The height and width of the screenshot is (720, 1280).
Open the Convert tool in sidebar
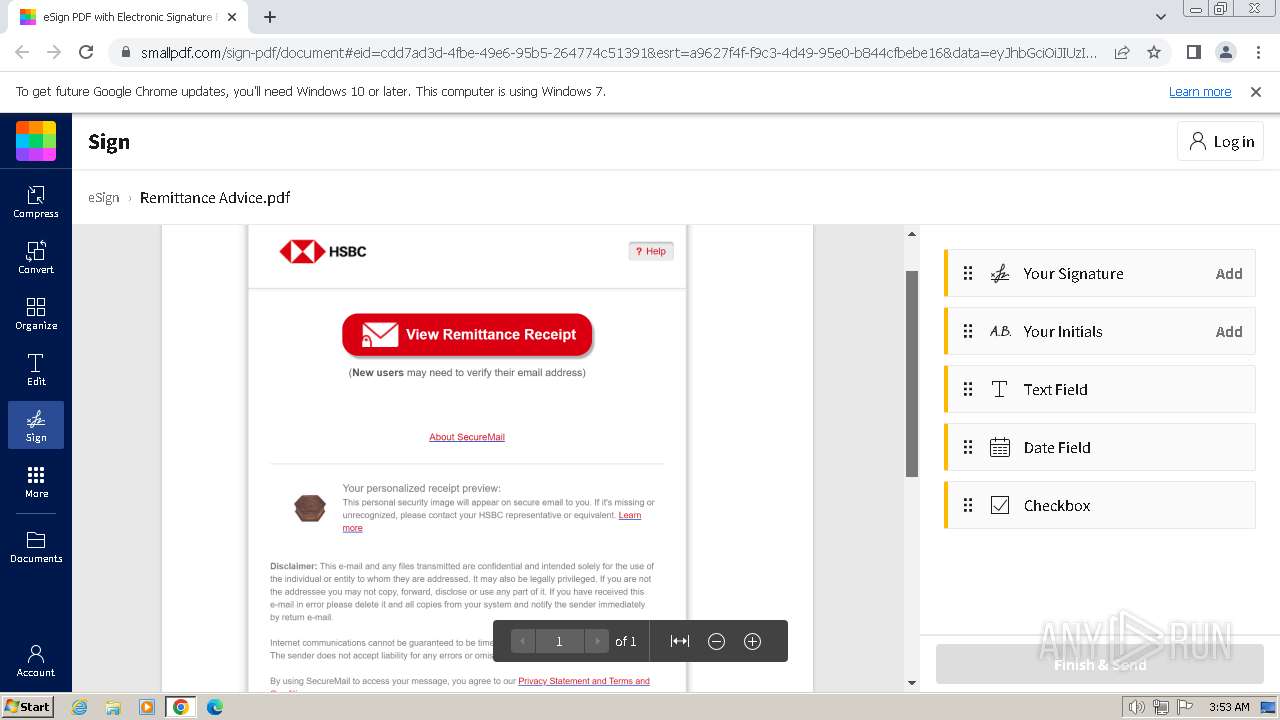pyautogui.click(x=36, y=257)
